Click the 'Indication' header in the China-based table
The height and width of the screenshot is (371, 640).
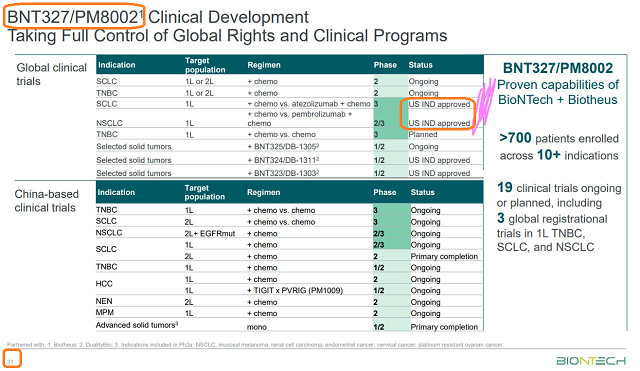pyautogui.click(x=116, y=192)
